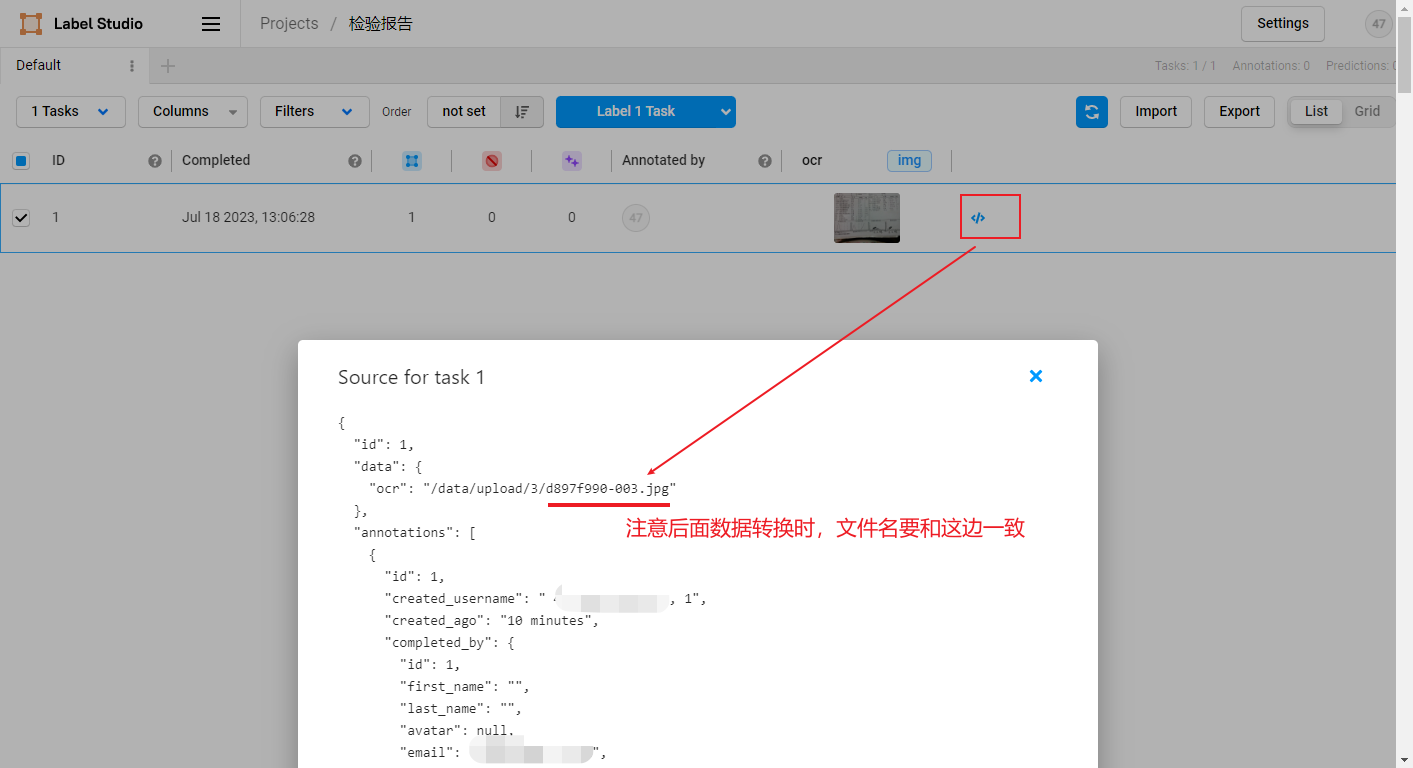
Task: Click annotator avatar 47 in task row
Action: click(x=636, y=218)
